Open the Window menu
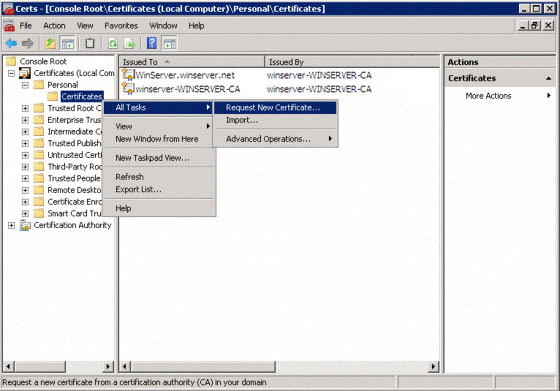The height and width of the screenshot is (391, 560). pyautogui.click(x=163, y=26)
